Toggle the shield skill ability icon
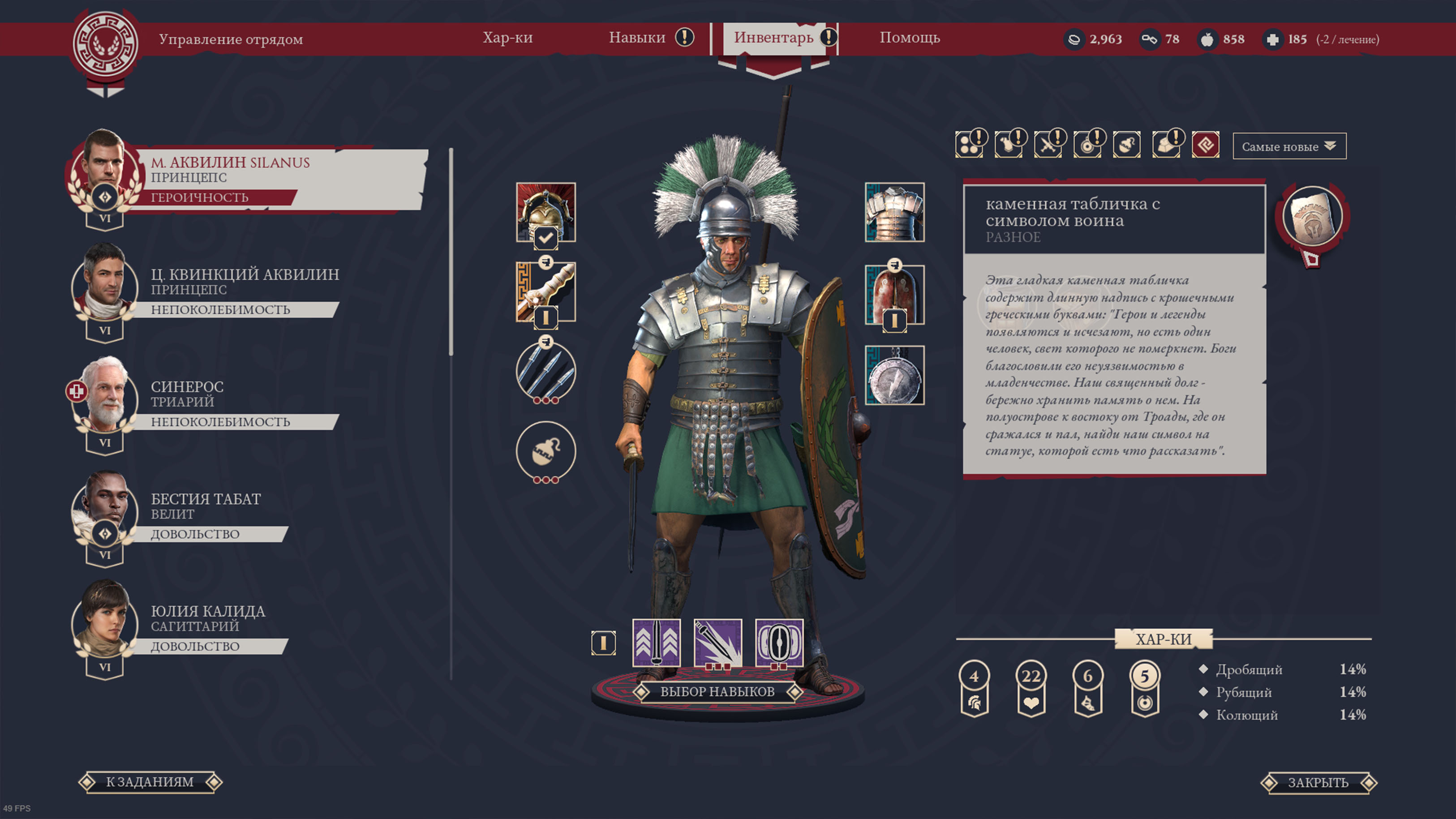 point(779,642)
